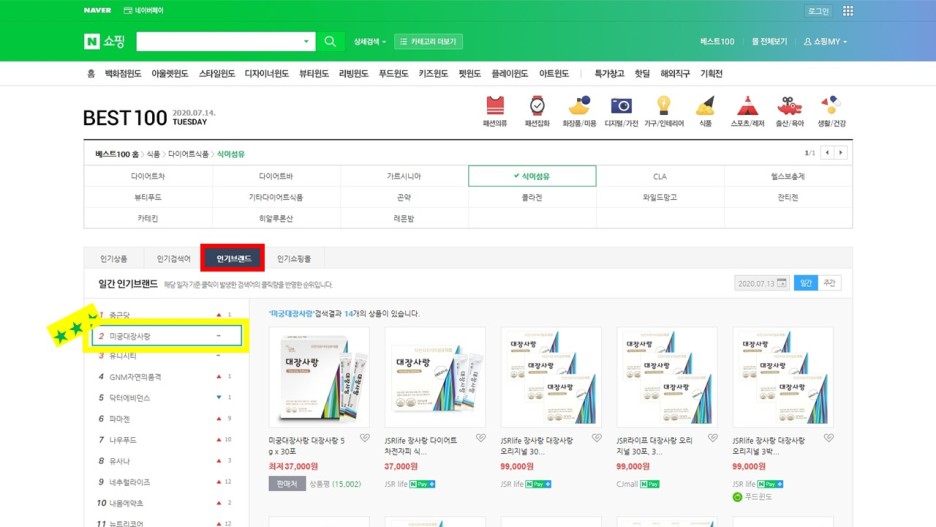Open JSRlife 장사랑 다이어트 product thumbnail
936x527 pixels.
coord(435,377)
